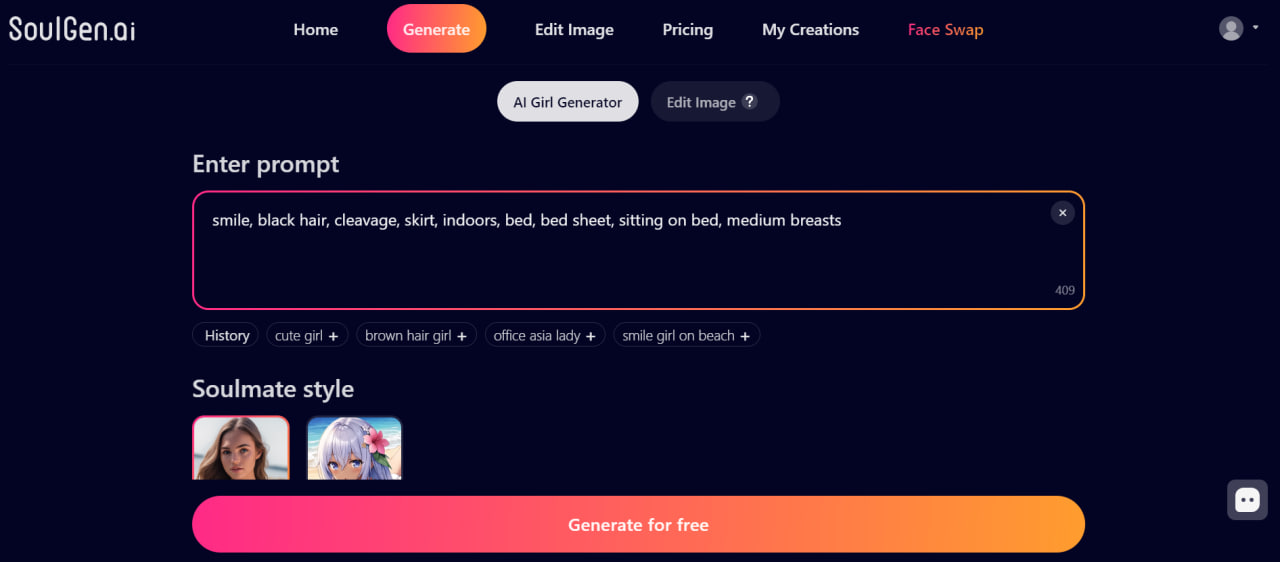Viewport: 1280px width, 562px height.
Task: Open the Home navigation item
Action: coord(316,29)
